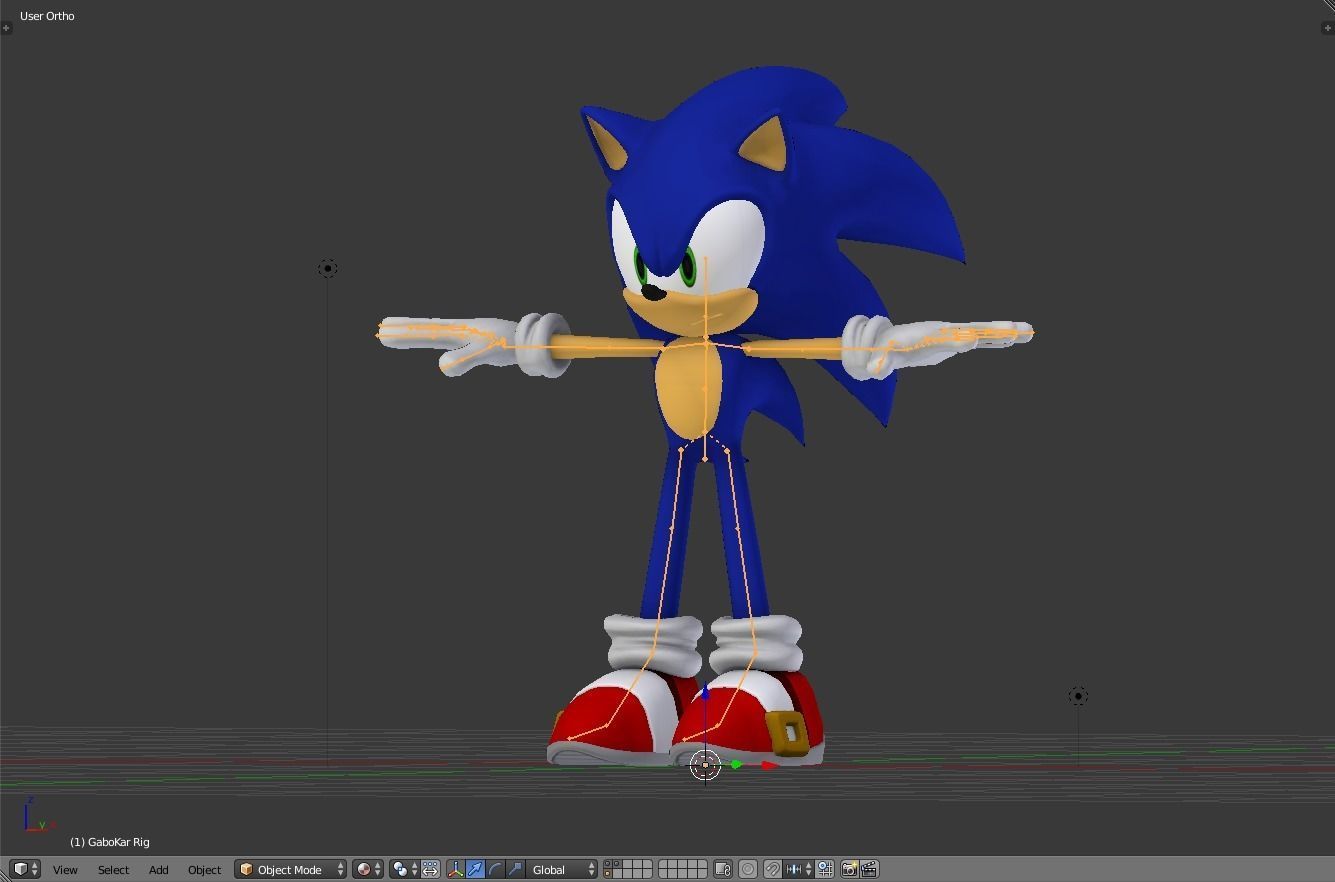Expand the hidden panel with the top-right plus
The width and height of the screenshot is (1335, 882).
point(1327,27)
